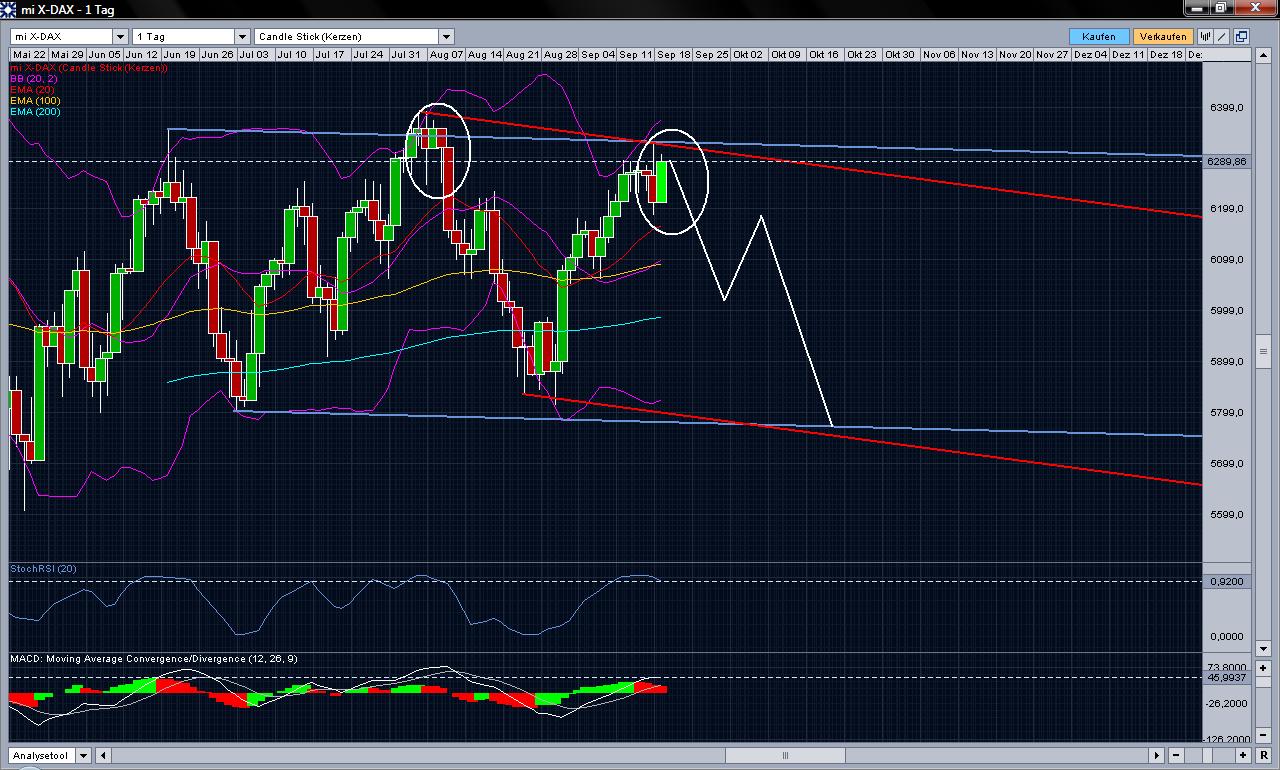
Task: Click the Aug 07 date on time axis
Action: (446, 54)
